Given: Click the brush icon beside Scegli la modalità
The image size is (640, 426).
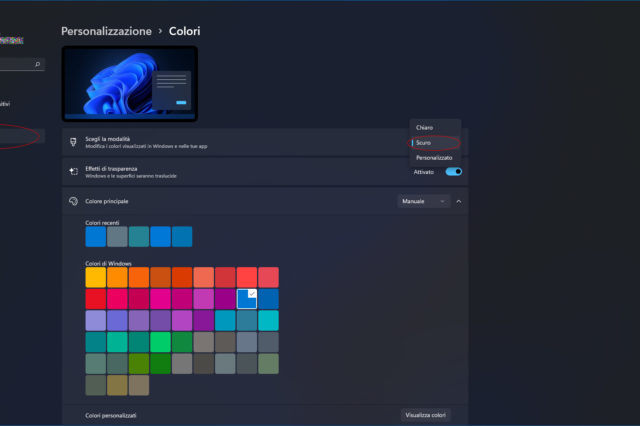Looking at the screenshot, I should click(x=73, y=142).
